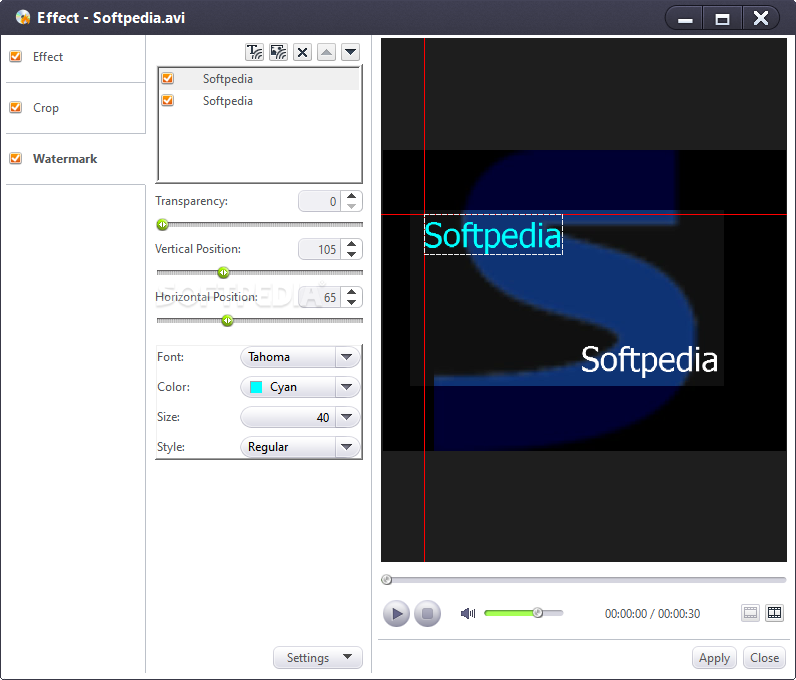Add an image watermark
The width and height of the screenshot is (796, 680).
coord(278,52)
